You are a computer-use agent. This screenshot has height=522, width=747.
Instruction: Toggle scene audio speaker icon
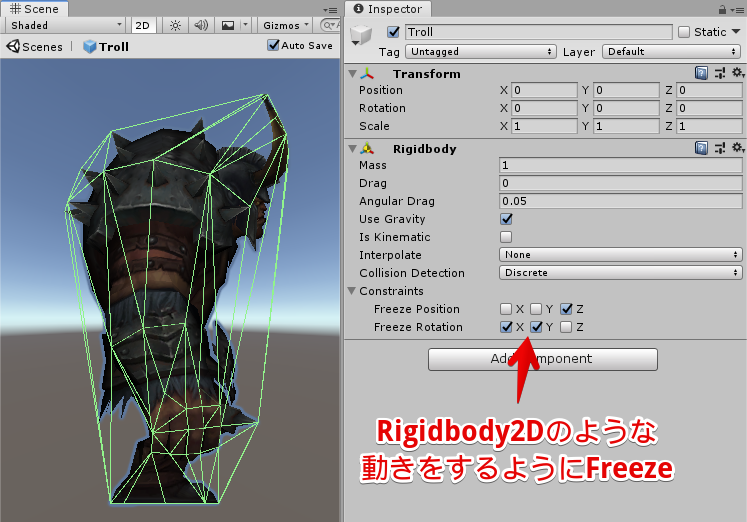201,25
